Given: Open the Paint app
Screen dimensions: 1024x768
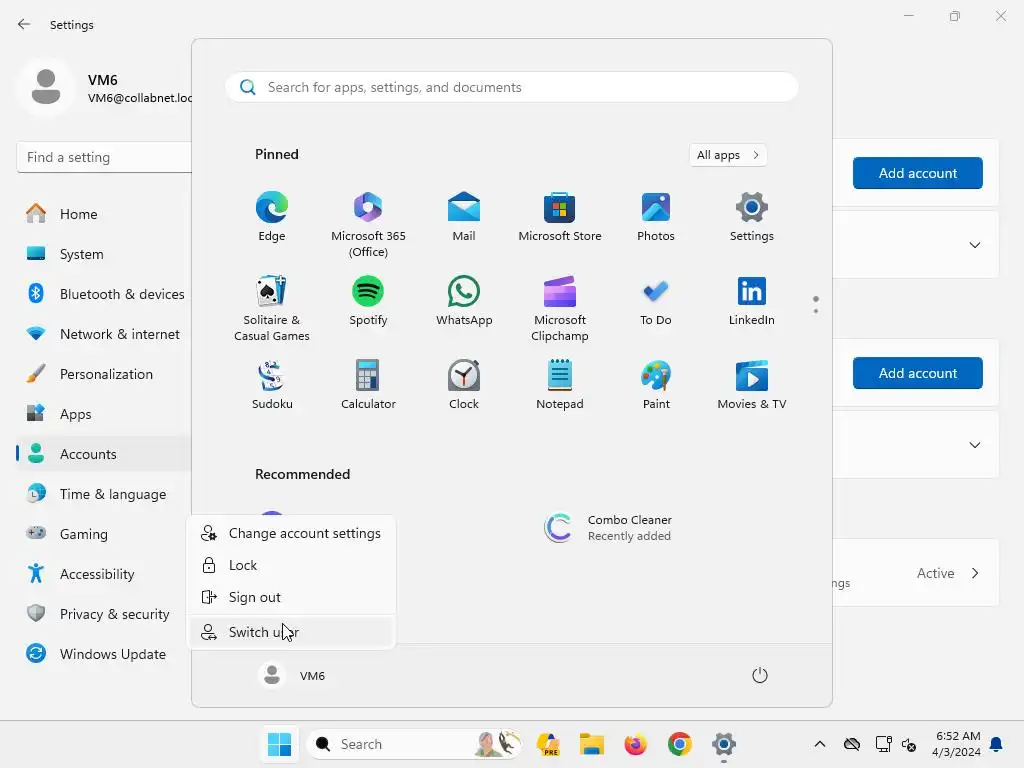Looking at the screenshot, I should 656,385.
